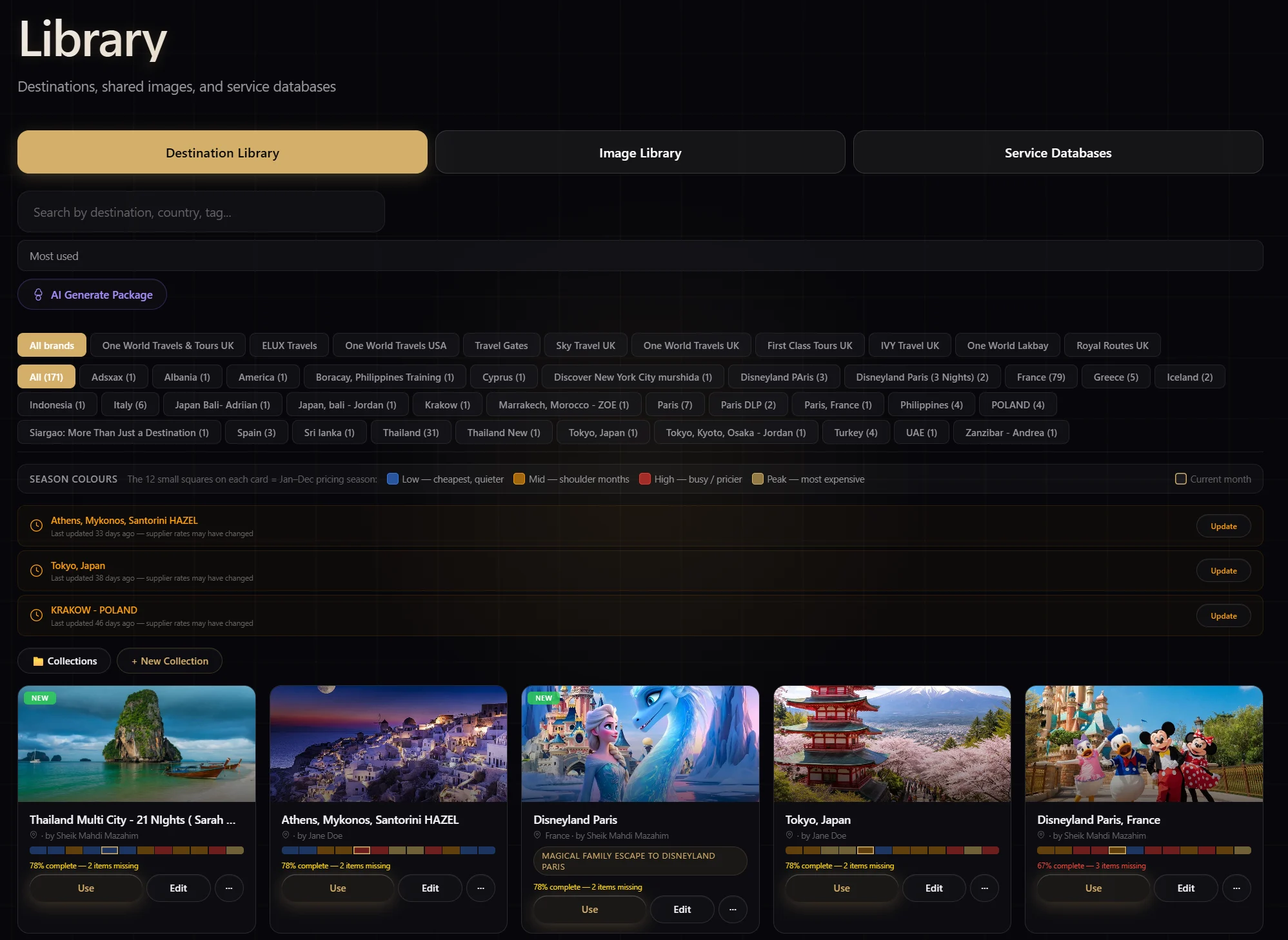The width and height of the screenshot is (1288, 940).
Task: Click the clock icon beside Athens, Mykonos, Santorini HAZEL alert
Action: (37, 526)
